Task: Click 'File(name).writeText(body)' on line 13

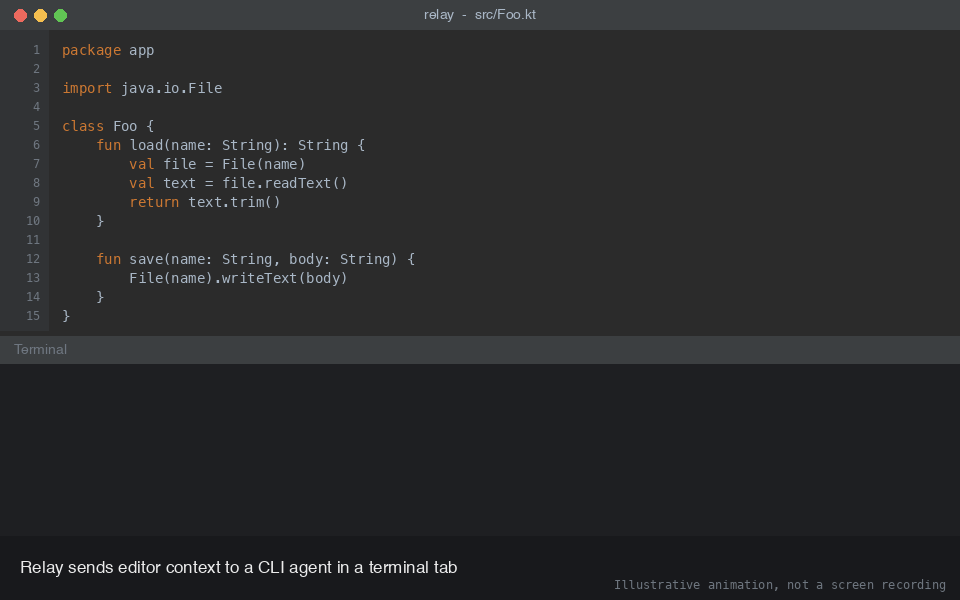Action: coord(238,278)
